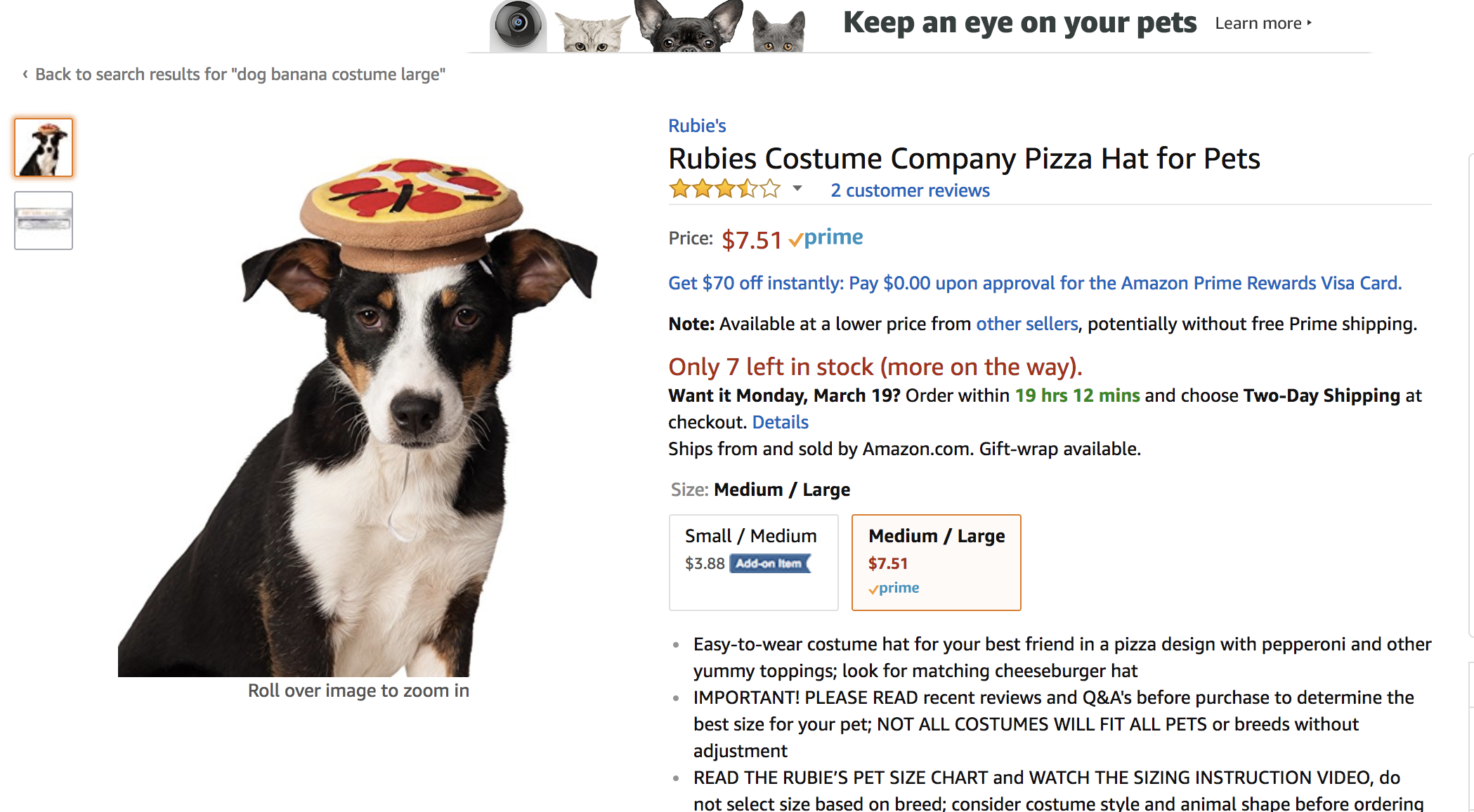Click the prime badge in Medium / Large option
The width and height of the screenshot is (1474, 812).
(x=894, y=588)
